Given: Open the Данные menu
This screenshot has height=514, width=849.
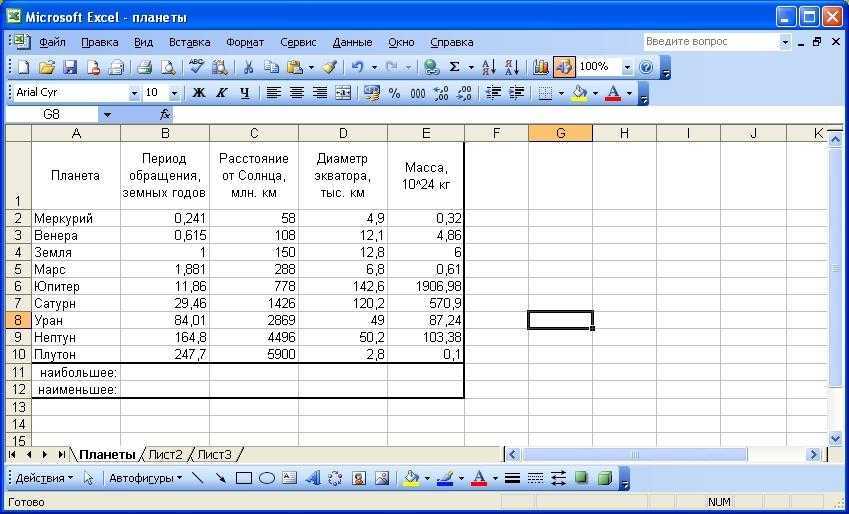Looking at the screenshot, I should [352, 42].
